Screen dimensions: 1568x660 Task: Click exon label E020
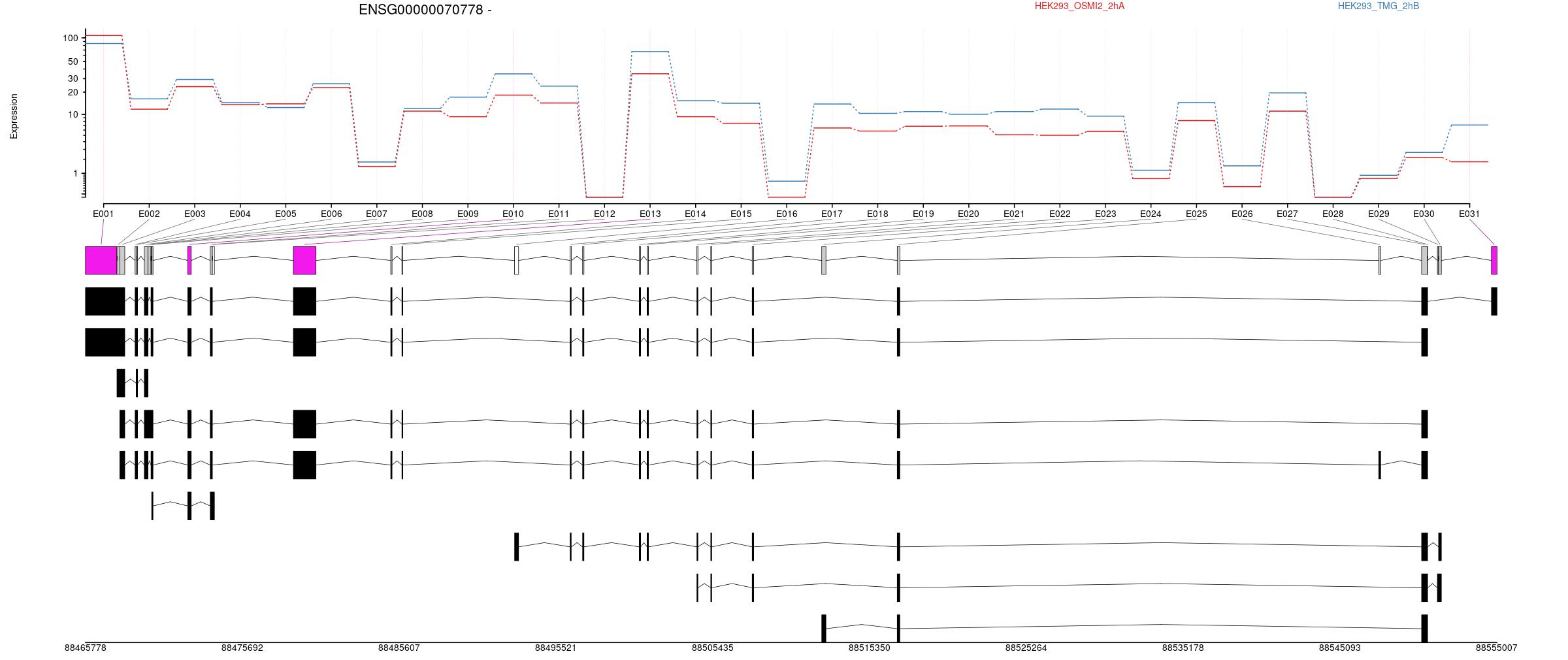(968, 214)
